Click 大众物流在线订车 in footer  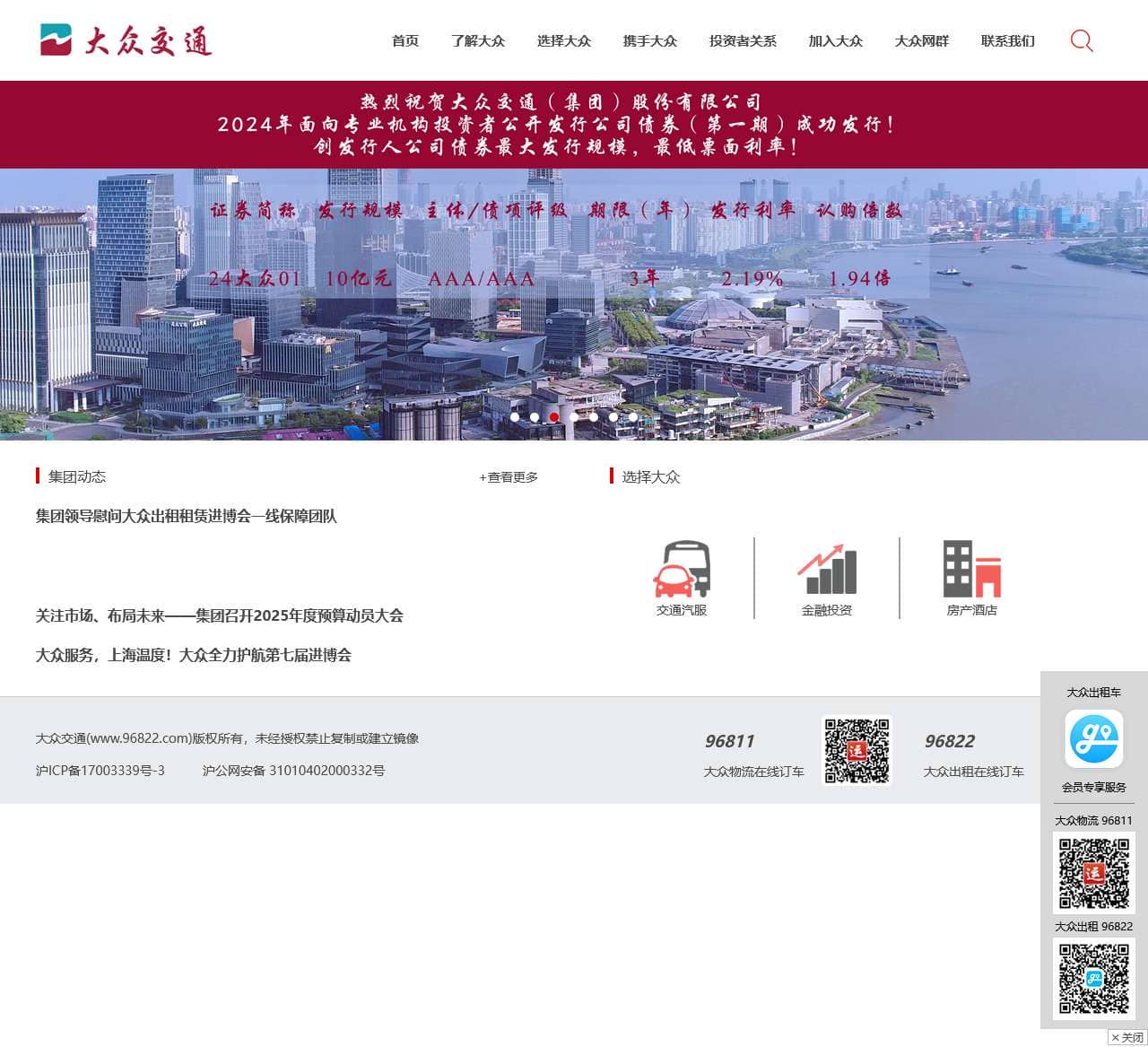coord(754,772)
